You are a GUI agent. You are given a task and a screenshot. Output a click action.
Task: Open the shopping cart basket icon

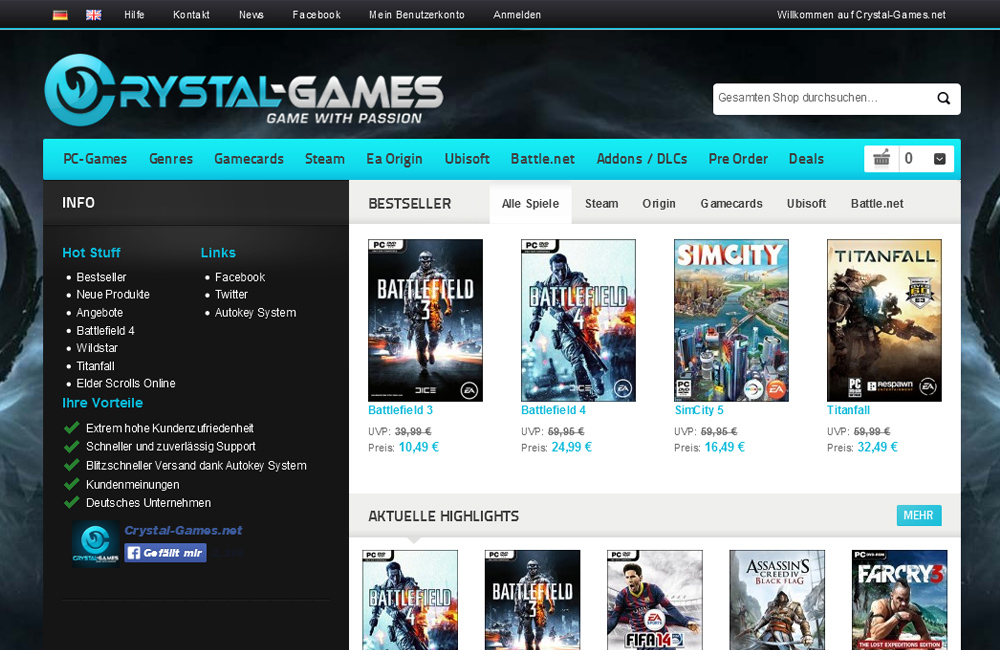(881, 158)
